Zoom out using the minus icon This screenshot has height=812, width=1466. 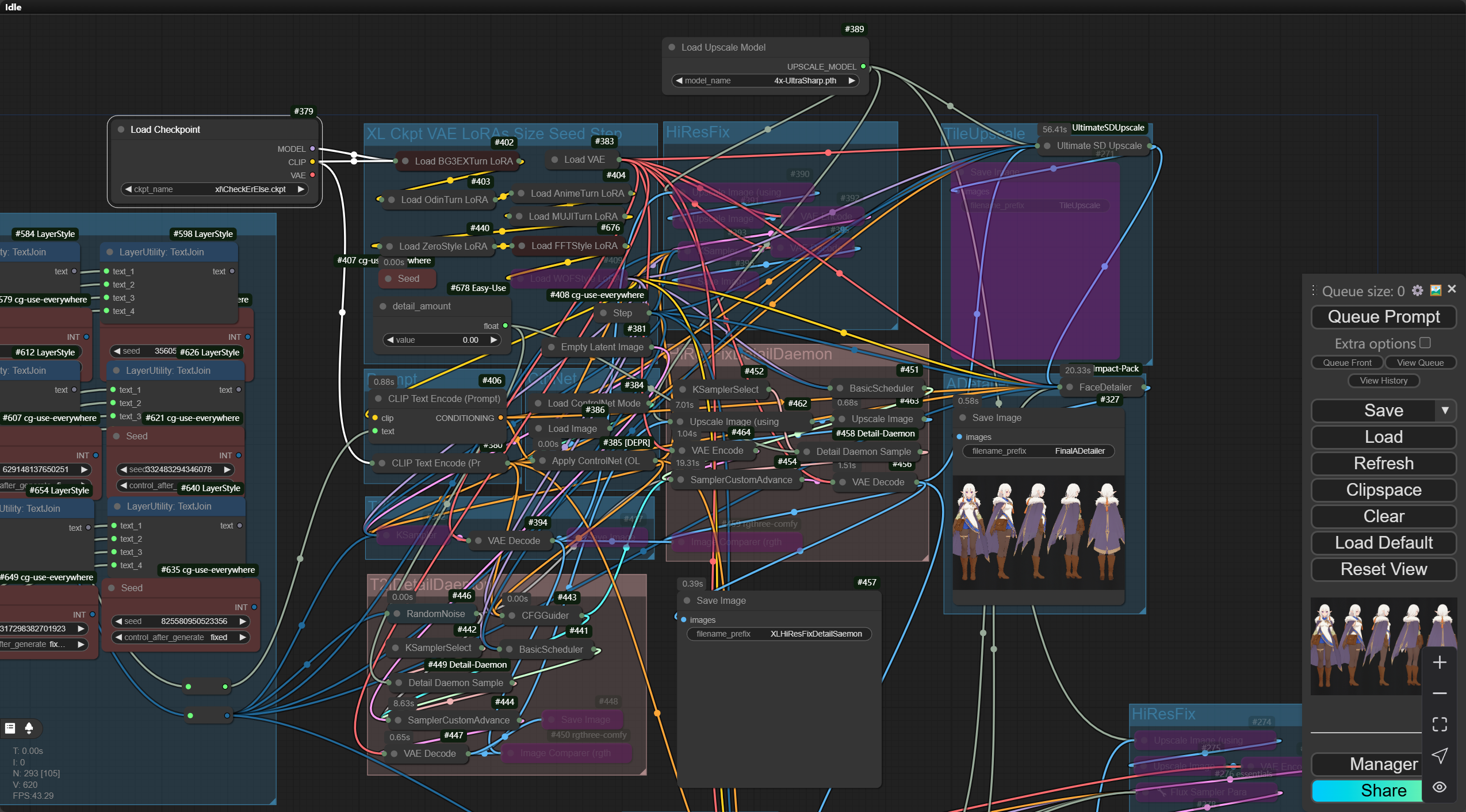(1440, 694)
